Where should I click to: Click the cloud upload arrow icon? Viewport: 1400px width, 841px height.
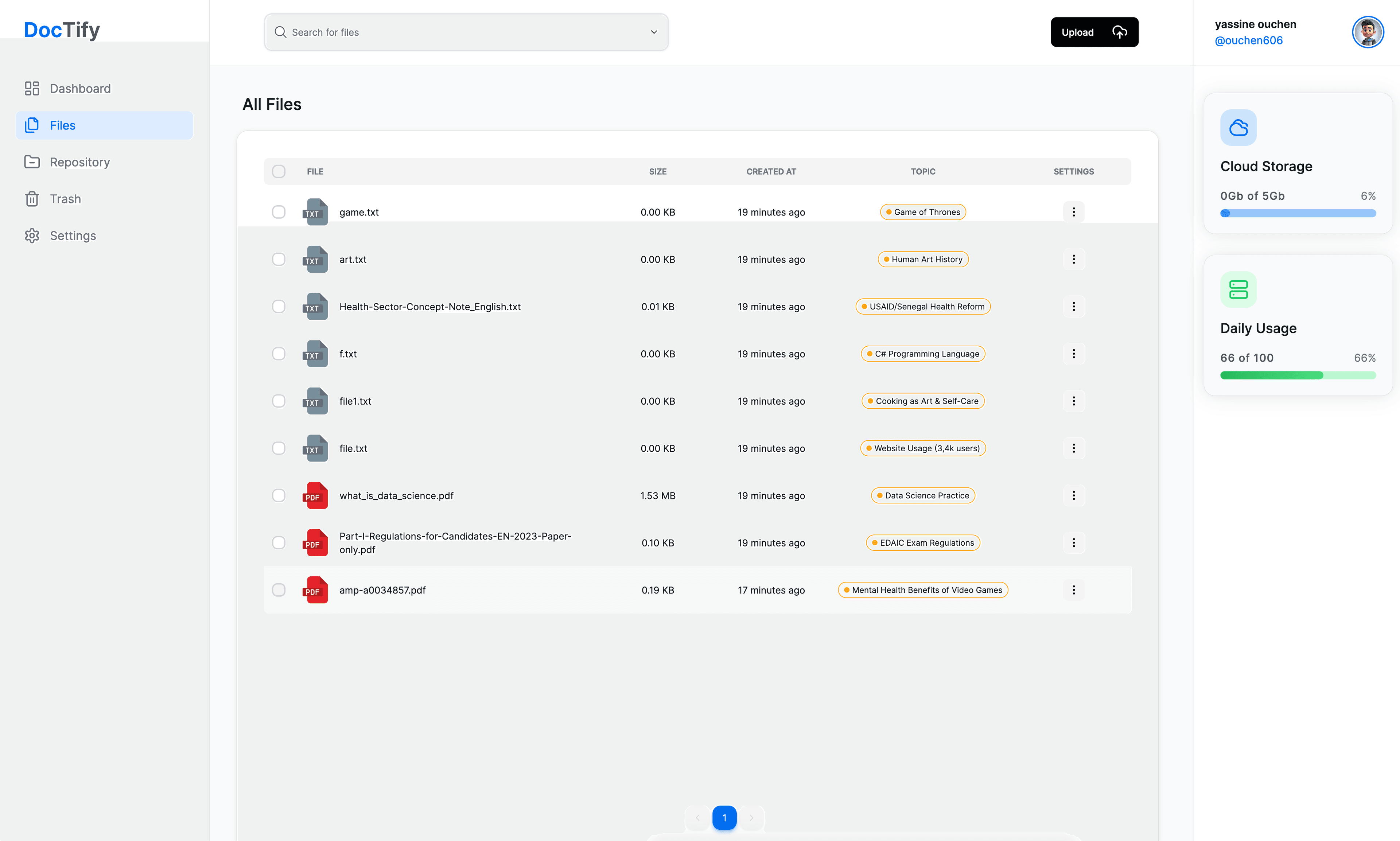1119,32
